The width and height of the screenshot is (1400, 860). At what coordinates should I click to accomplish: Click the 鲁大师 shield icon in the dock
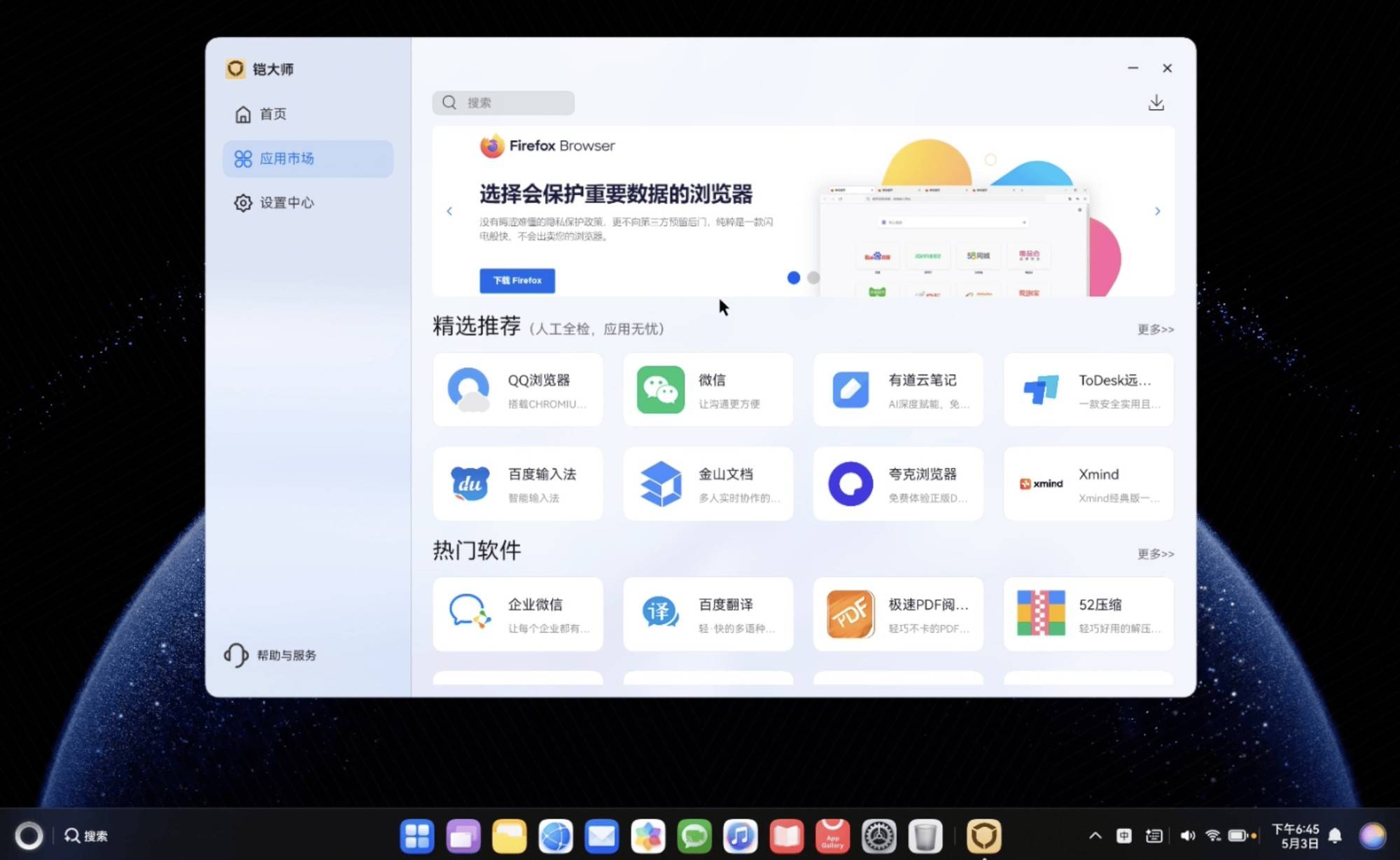tap(983, 835)
